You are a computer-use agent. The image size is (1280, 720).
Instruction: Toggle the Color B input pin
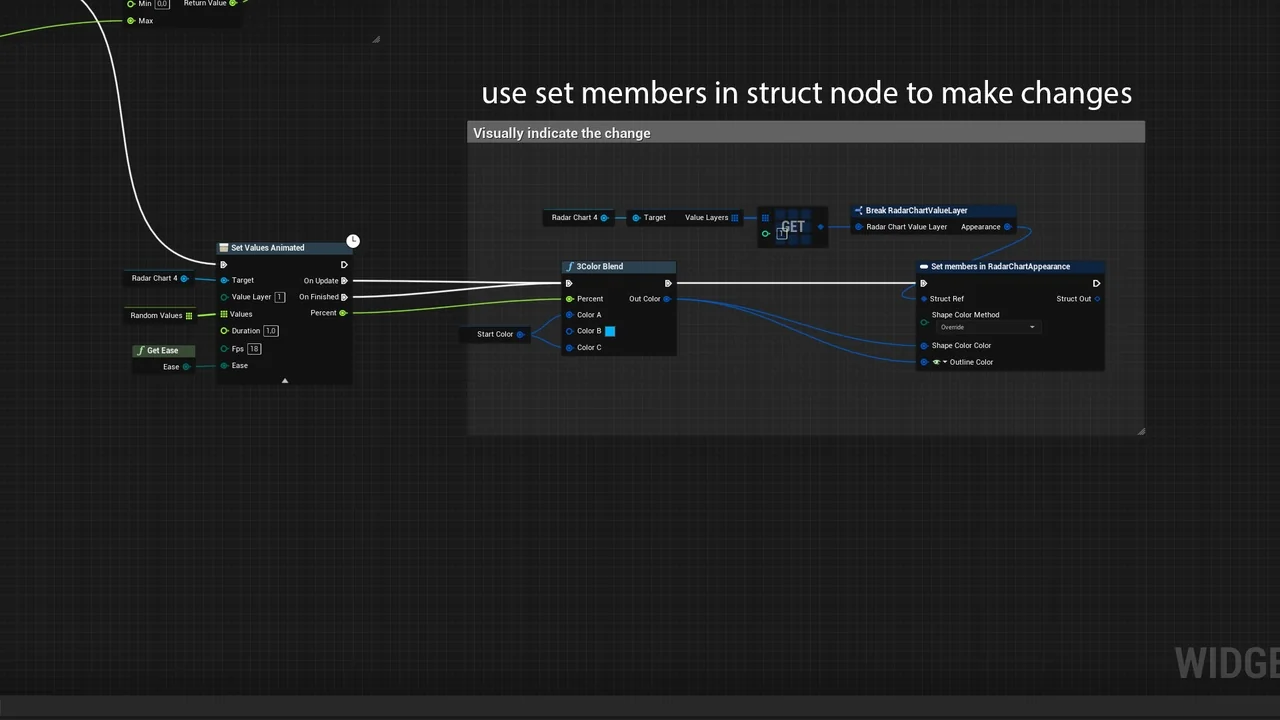[x=570, y=331]
